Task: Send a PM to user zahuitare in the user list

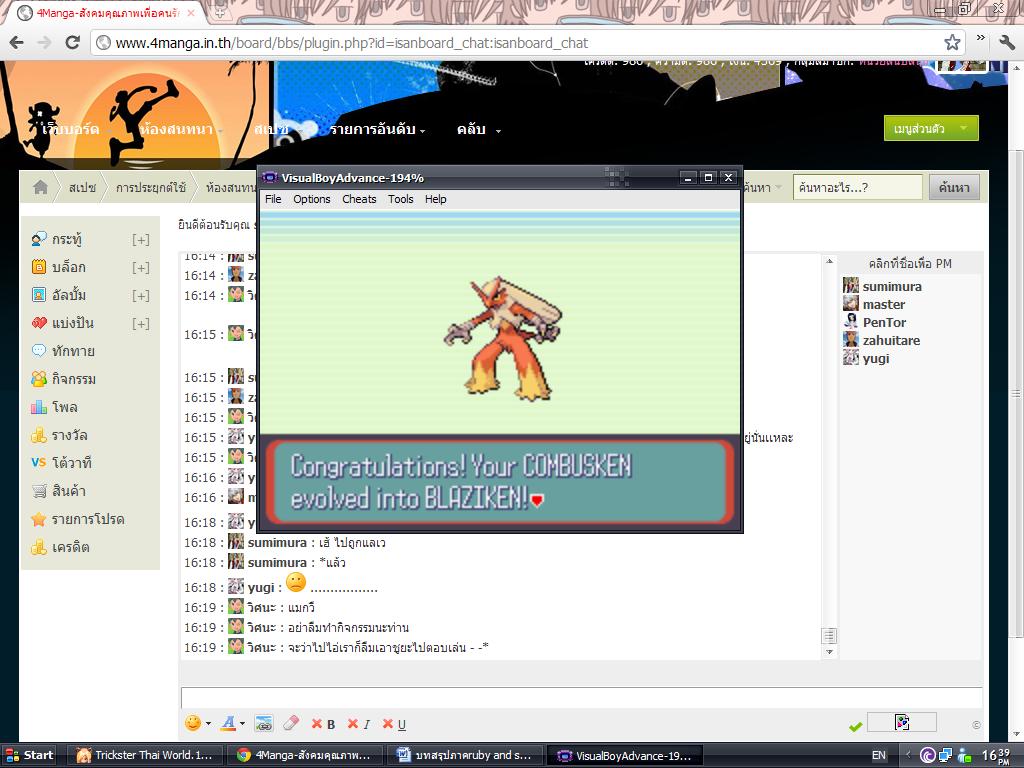Action: 891,340
